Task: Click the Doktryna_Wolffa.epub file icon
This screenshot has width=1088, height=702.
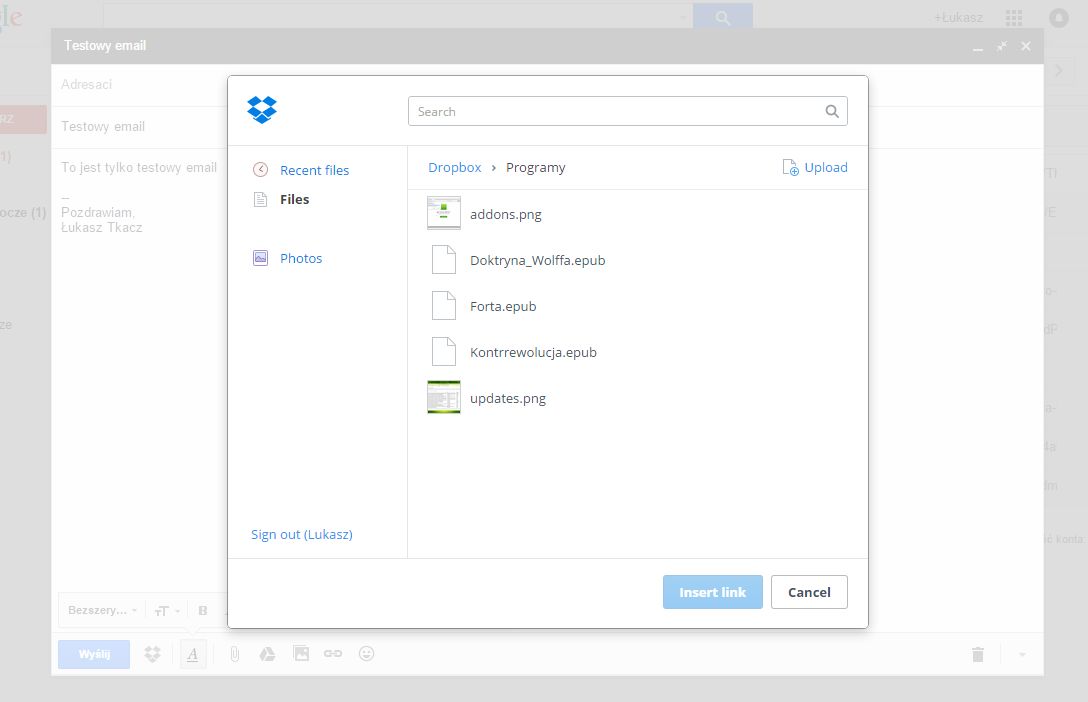Action: click(x=443, y=259)
